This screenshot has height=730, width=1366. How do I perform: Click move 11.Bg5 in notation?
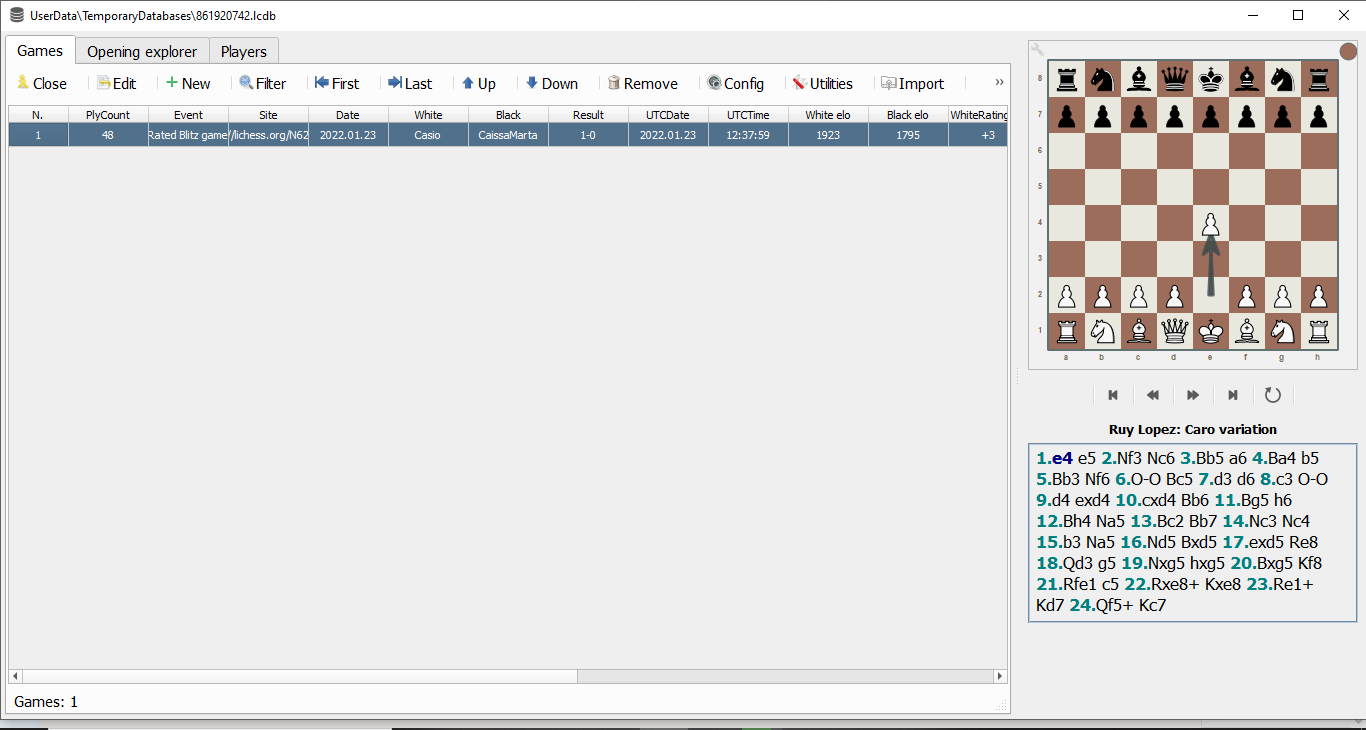(1241, 500)
